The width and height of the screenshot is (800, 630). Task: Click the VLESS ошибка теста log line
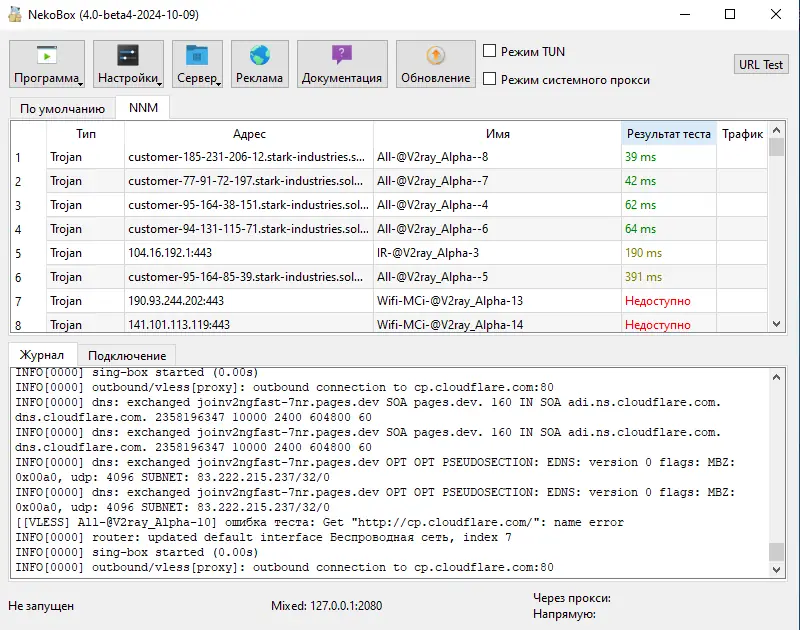point(319,522)
